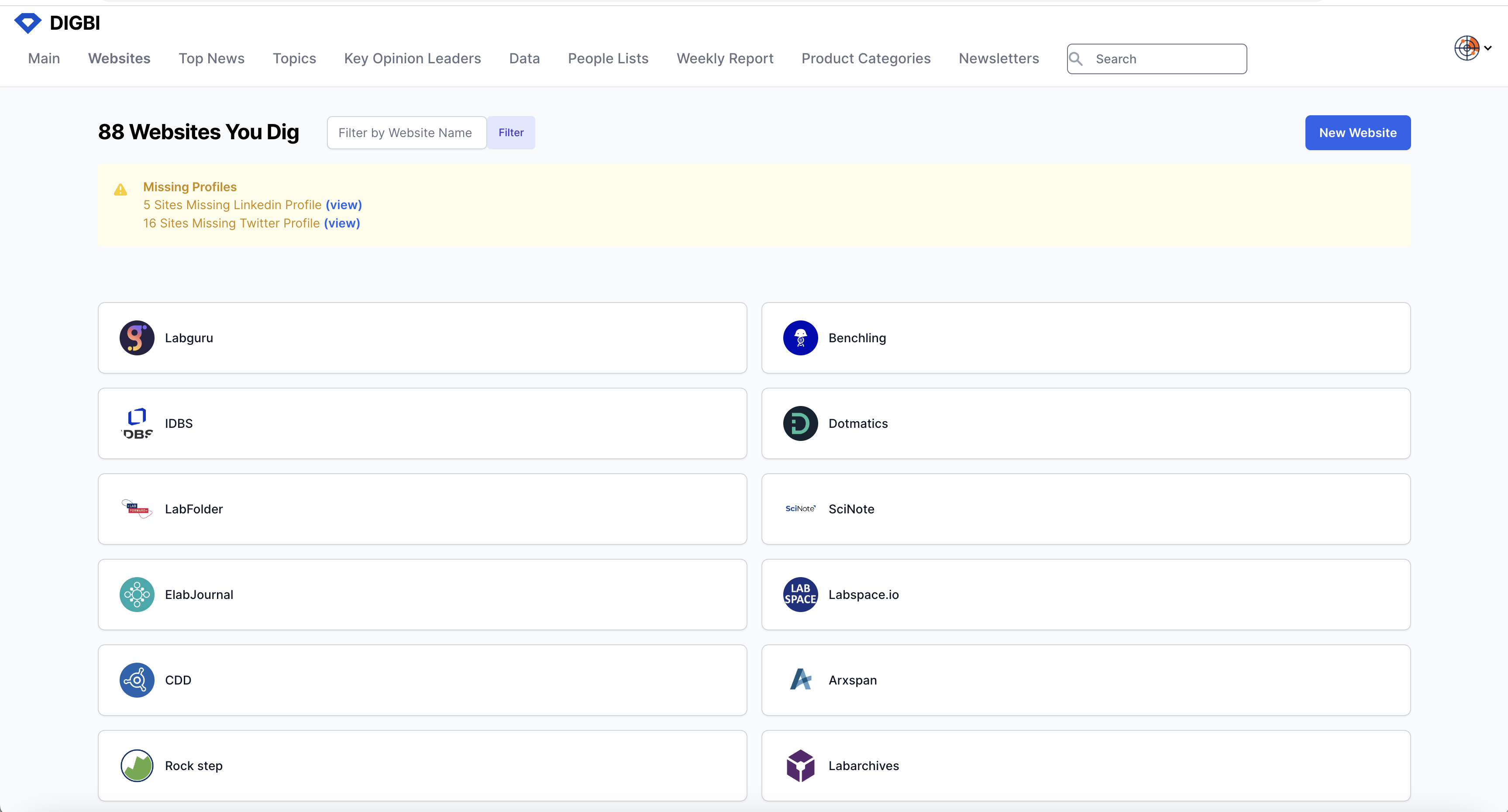
Task: View sites missing Twitter profile
Action: 342,223
